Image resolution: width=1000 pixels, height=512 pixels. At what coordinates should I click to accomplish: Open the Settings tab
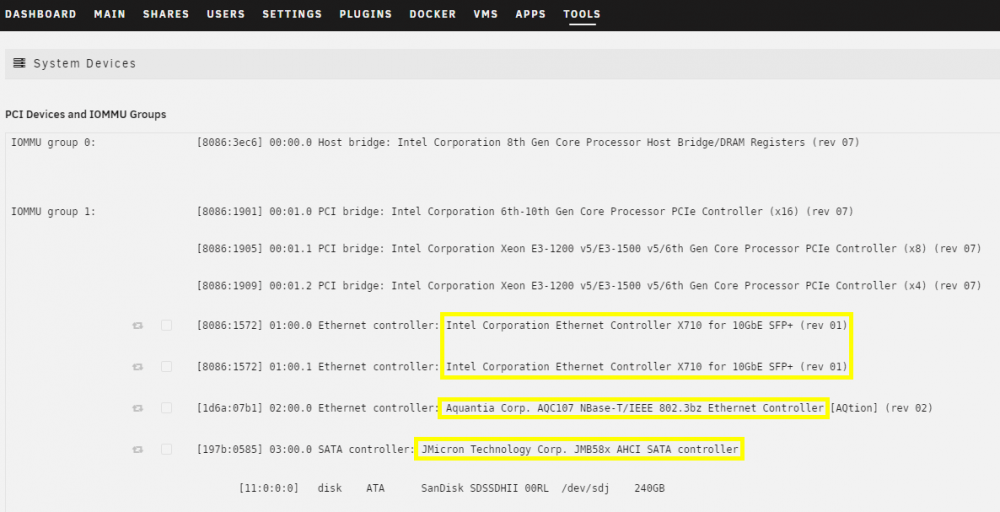click(x=292, y=14)
